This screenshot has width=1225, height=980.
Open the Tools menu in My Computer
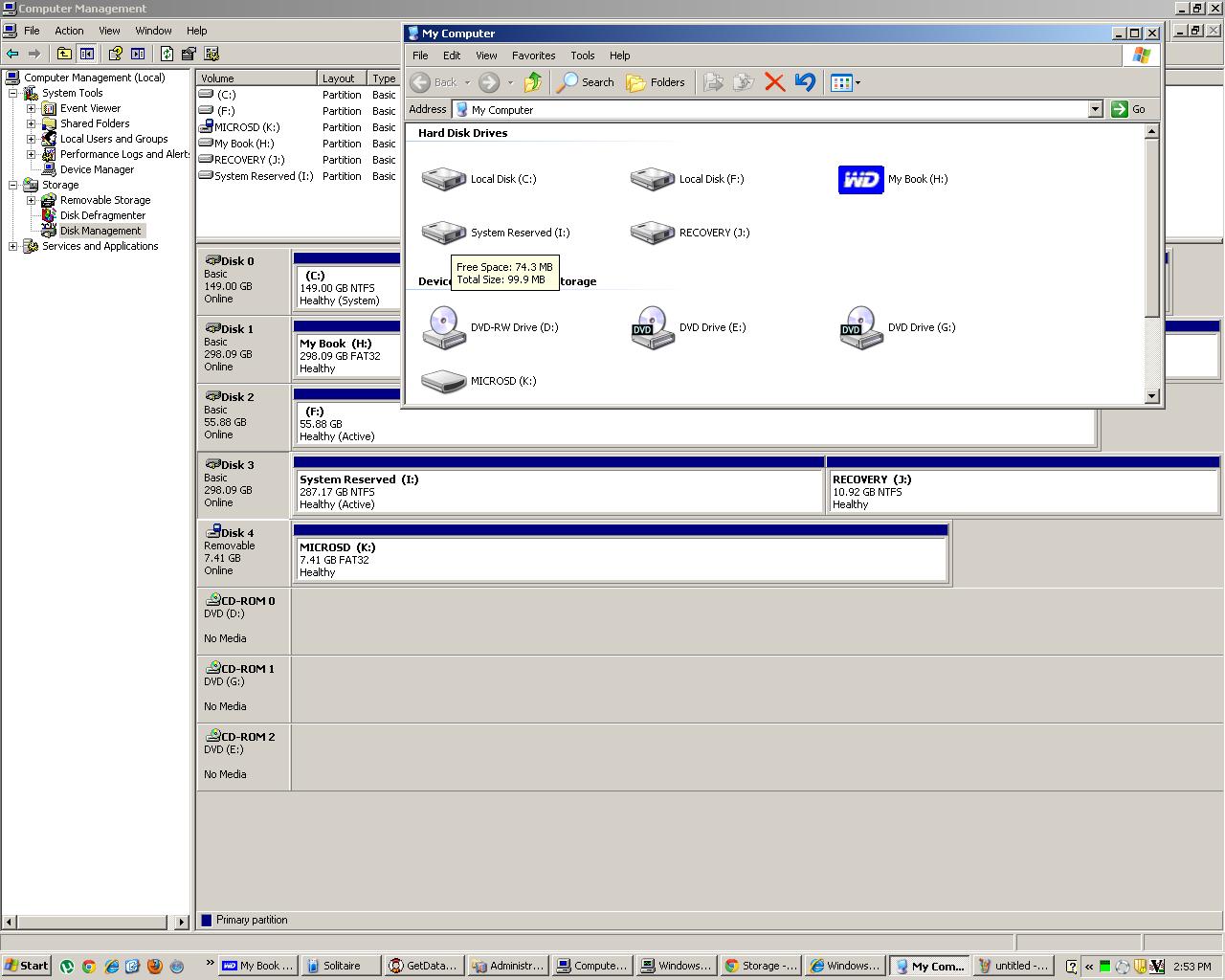pyautogui.click(x=582, y=56)
